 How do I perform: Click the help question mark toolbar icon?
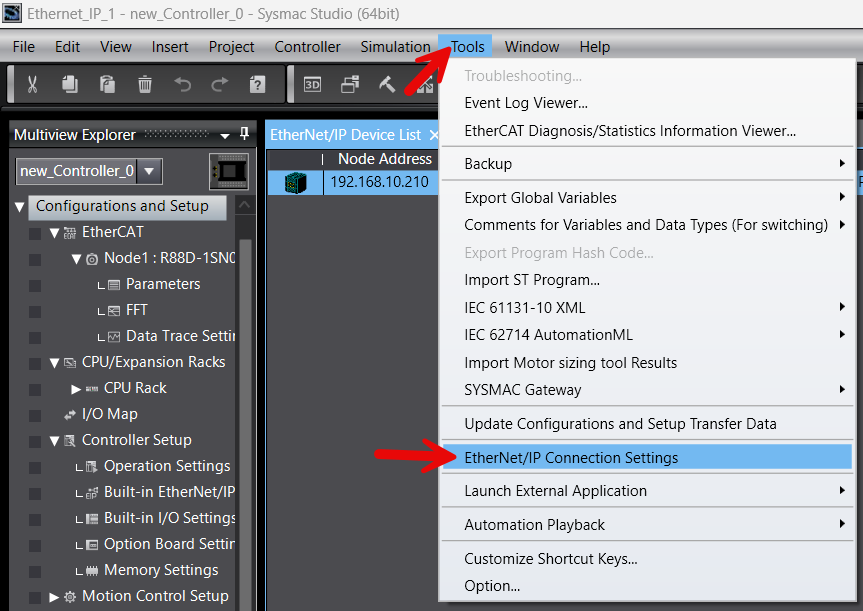tap(257, 84)
